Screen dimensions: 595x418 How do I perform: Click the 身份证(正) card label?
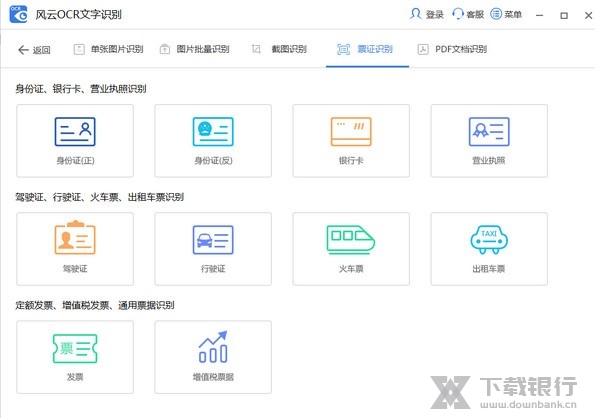[x=75, y=161]
